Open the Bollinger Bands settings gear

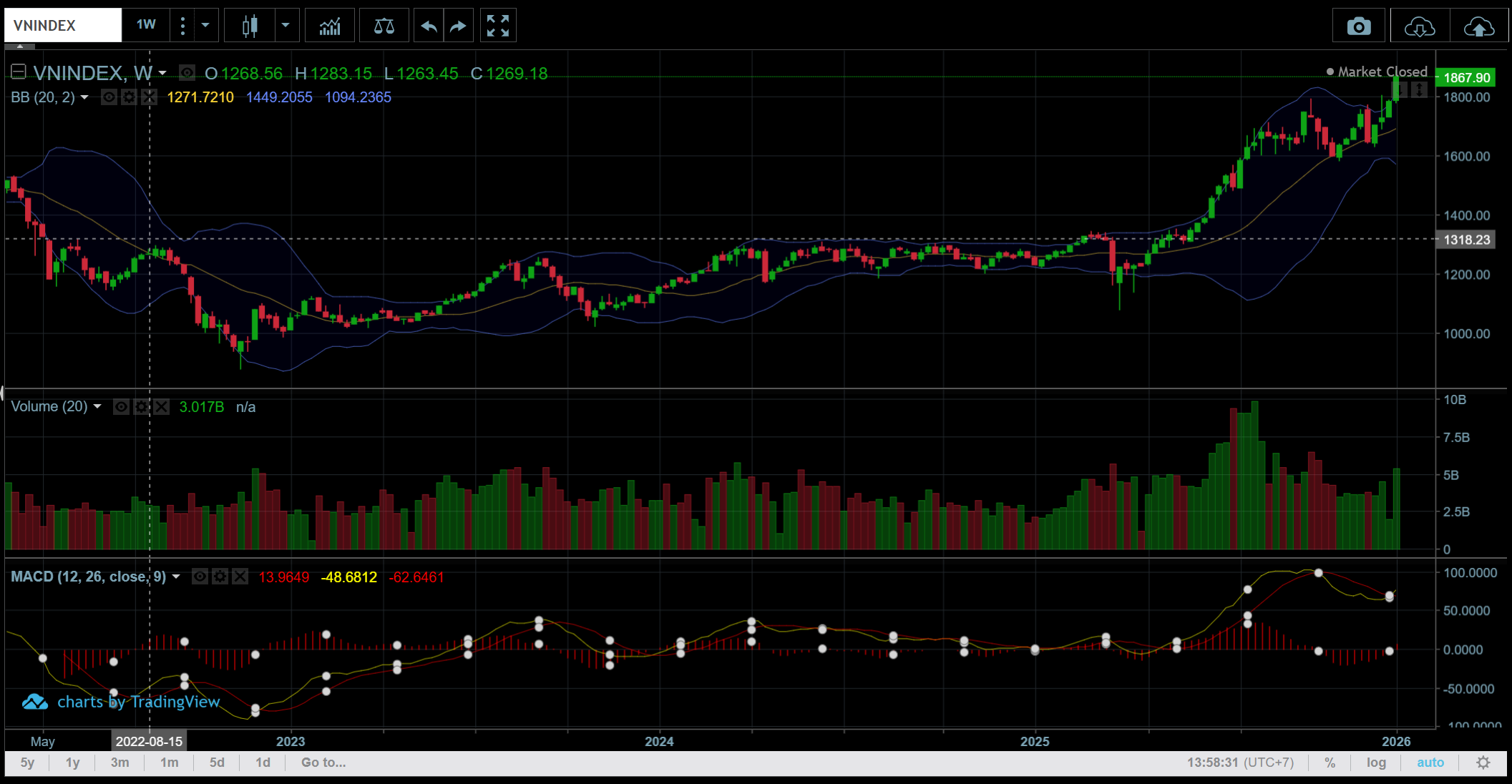[x=129, y=97]
